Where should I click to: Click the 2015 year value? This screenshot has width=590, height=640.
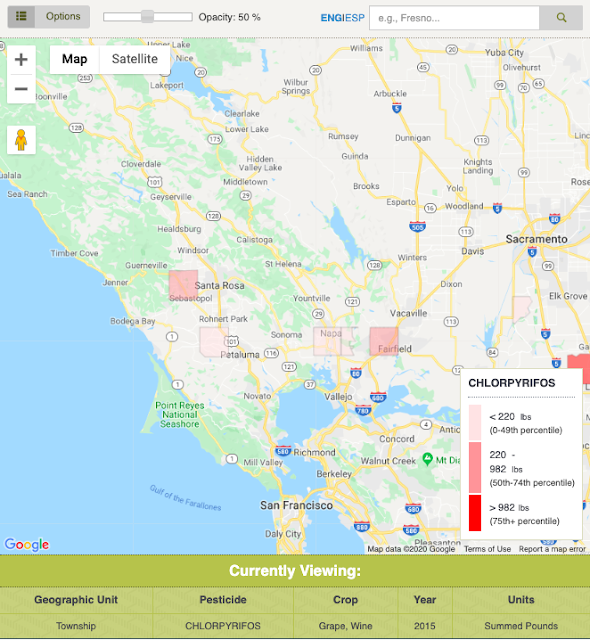pos(425,626)
